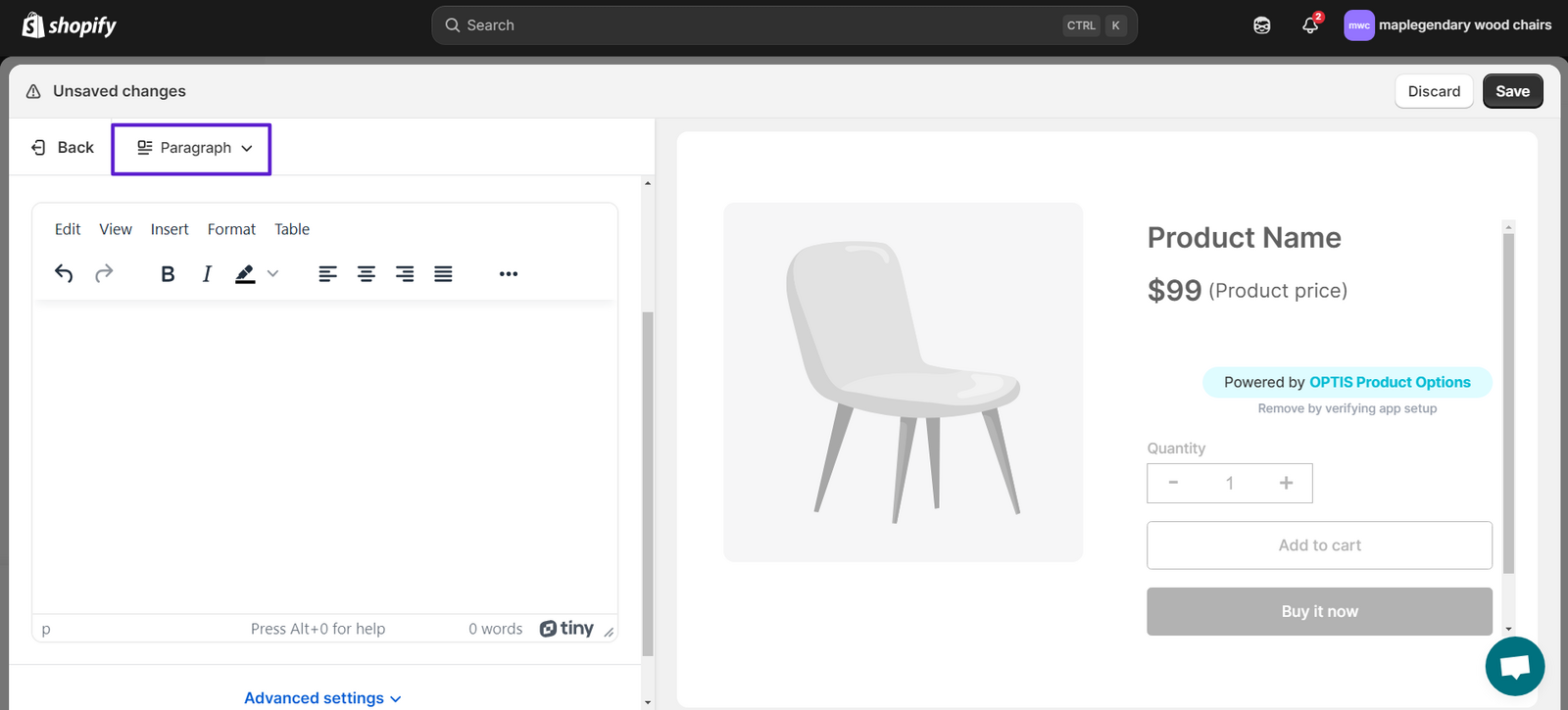1568x710 pixels.
Task: Justify the text
Action: click(443, 273)
